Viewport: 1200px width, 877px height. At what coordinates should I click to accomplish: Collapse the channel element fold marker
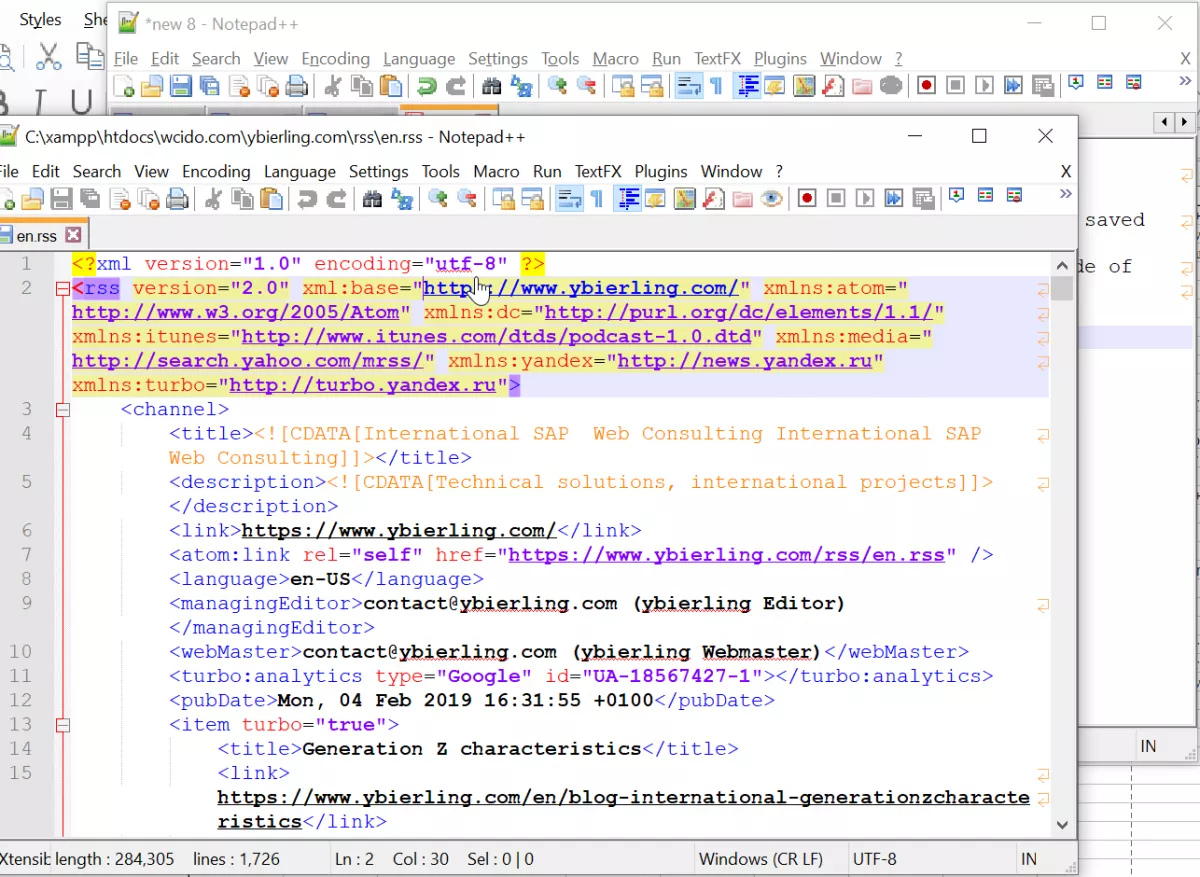[63, 410]
